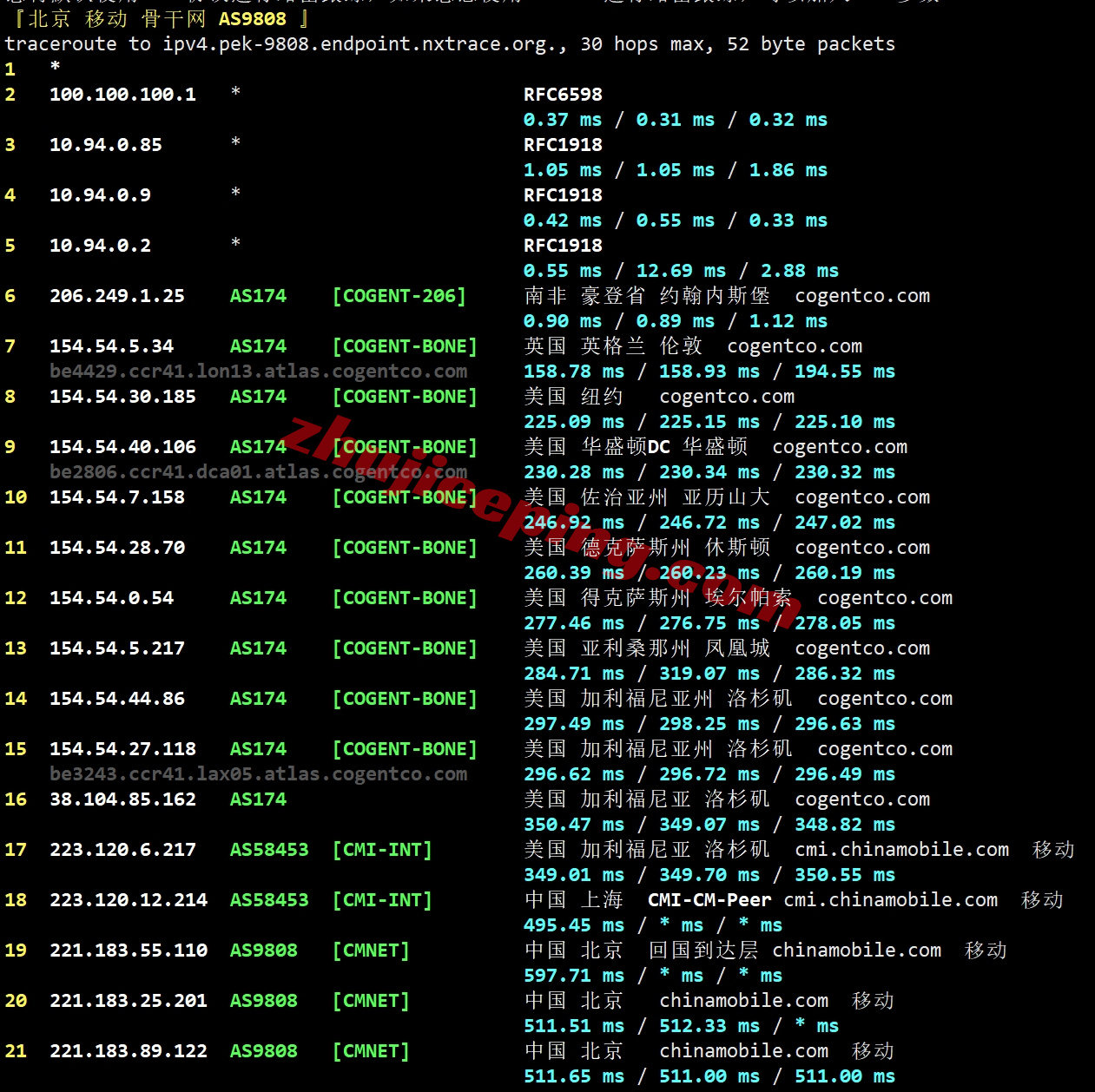
Task: Click the latency value 319.07 ms
Action: pos(709,674)
